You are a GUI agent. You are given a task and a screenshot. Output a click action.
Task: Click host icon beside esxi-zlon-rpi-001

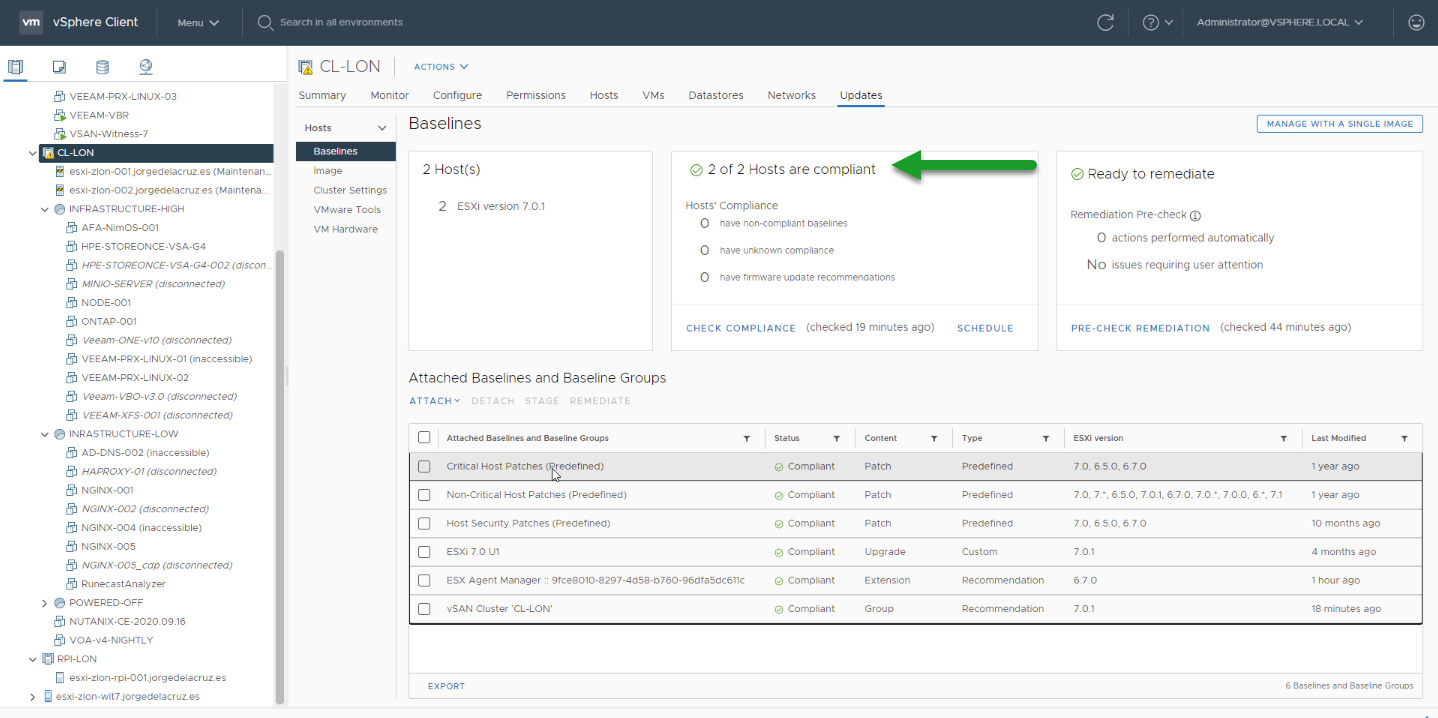(x=60, y=678)
